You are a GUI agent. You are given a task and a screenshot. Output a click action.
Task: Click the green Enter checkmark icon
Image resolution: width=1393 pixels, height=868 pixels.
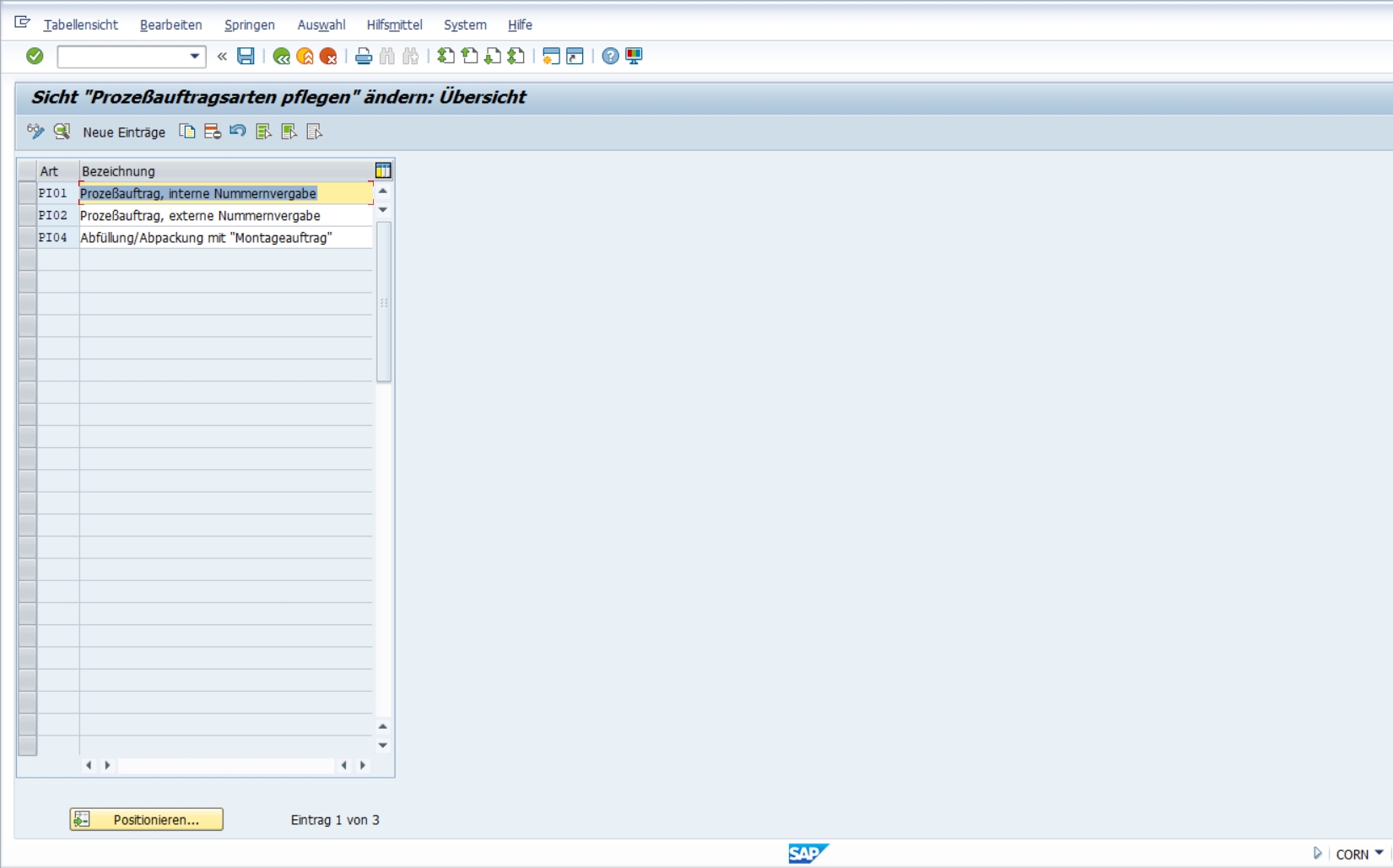point(35,56)
